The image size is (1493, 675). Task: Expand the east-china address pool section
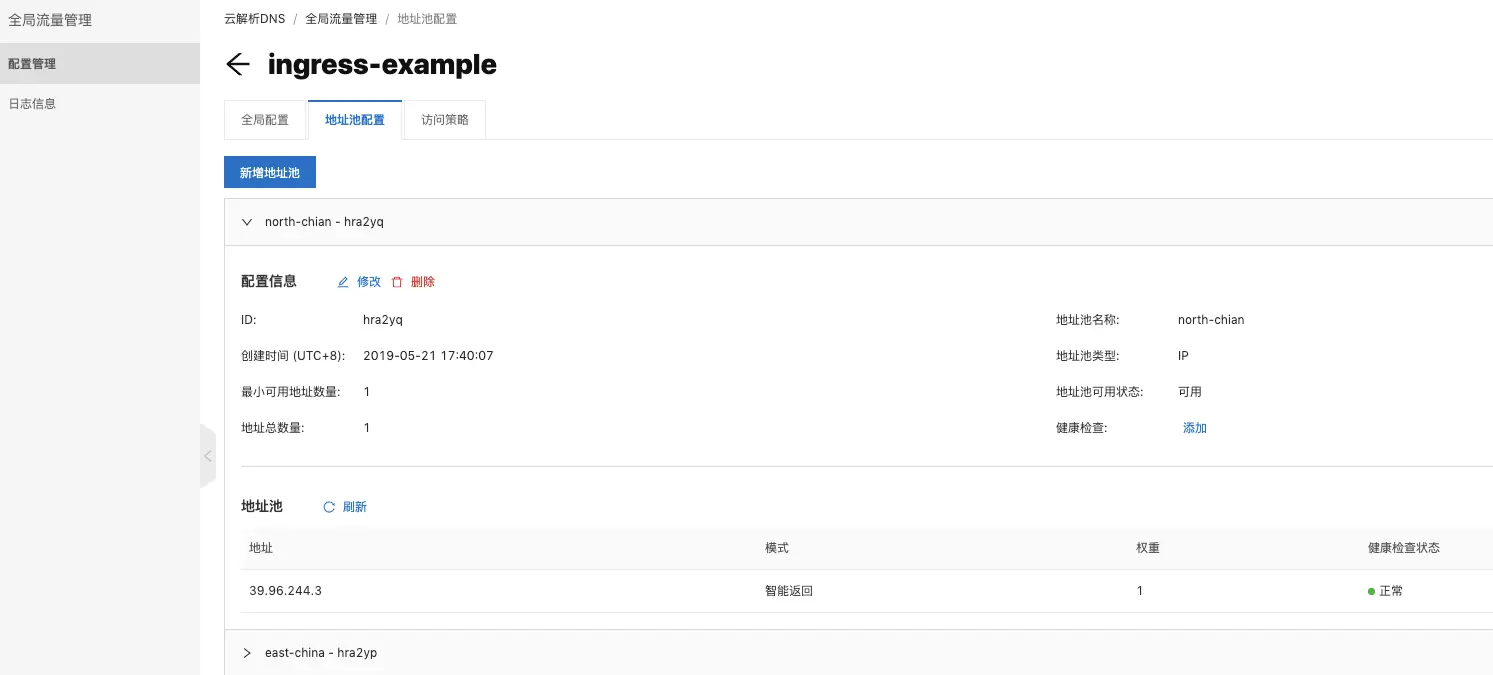247,653
